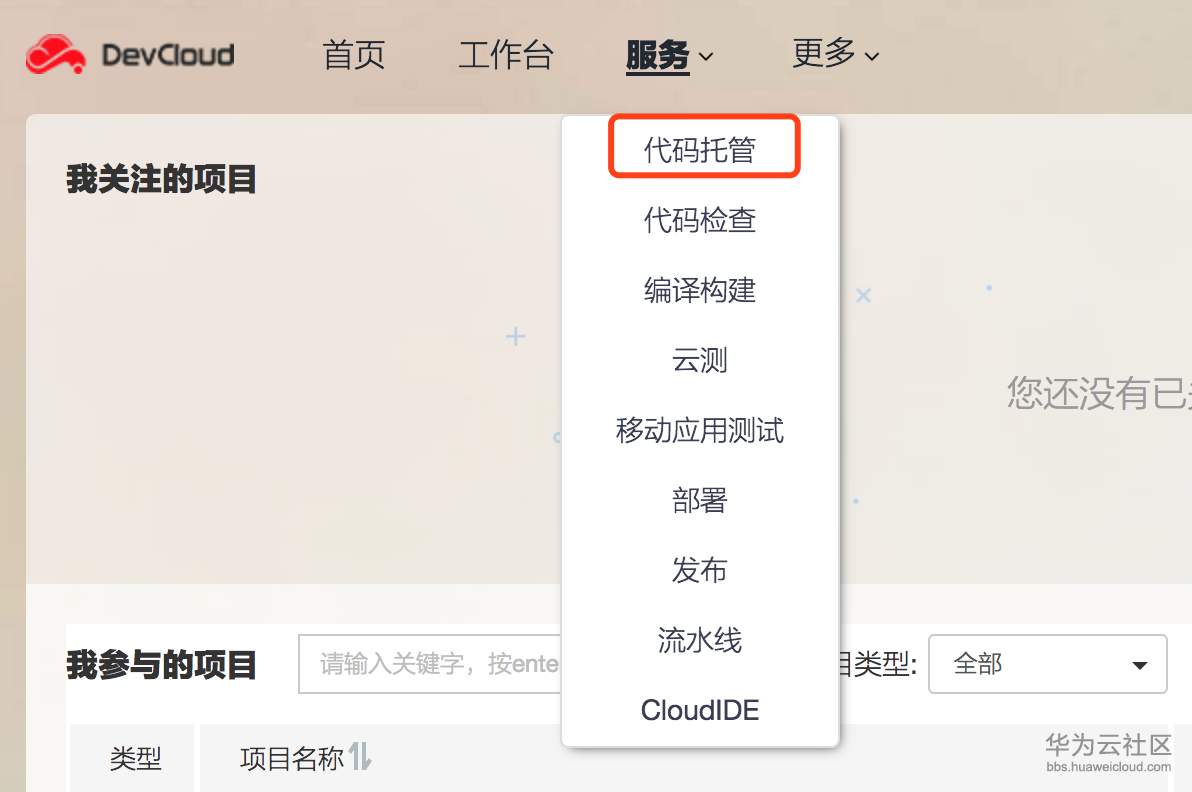
Task: Select 发布 in the services list
Action: [x=700, y=570]
